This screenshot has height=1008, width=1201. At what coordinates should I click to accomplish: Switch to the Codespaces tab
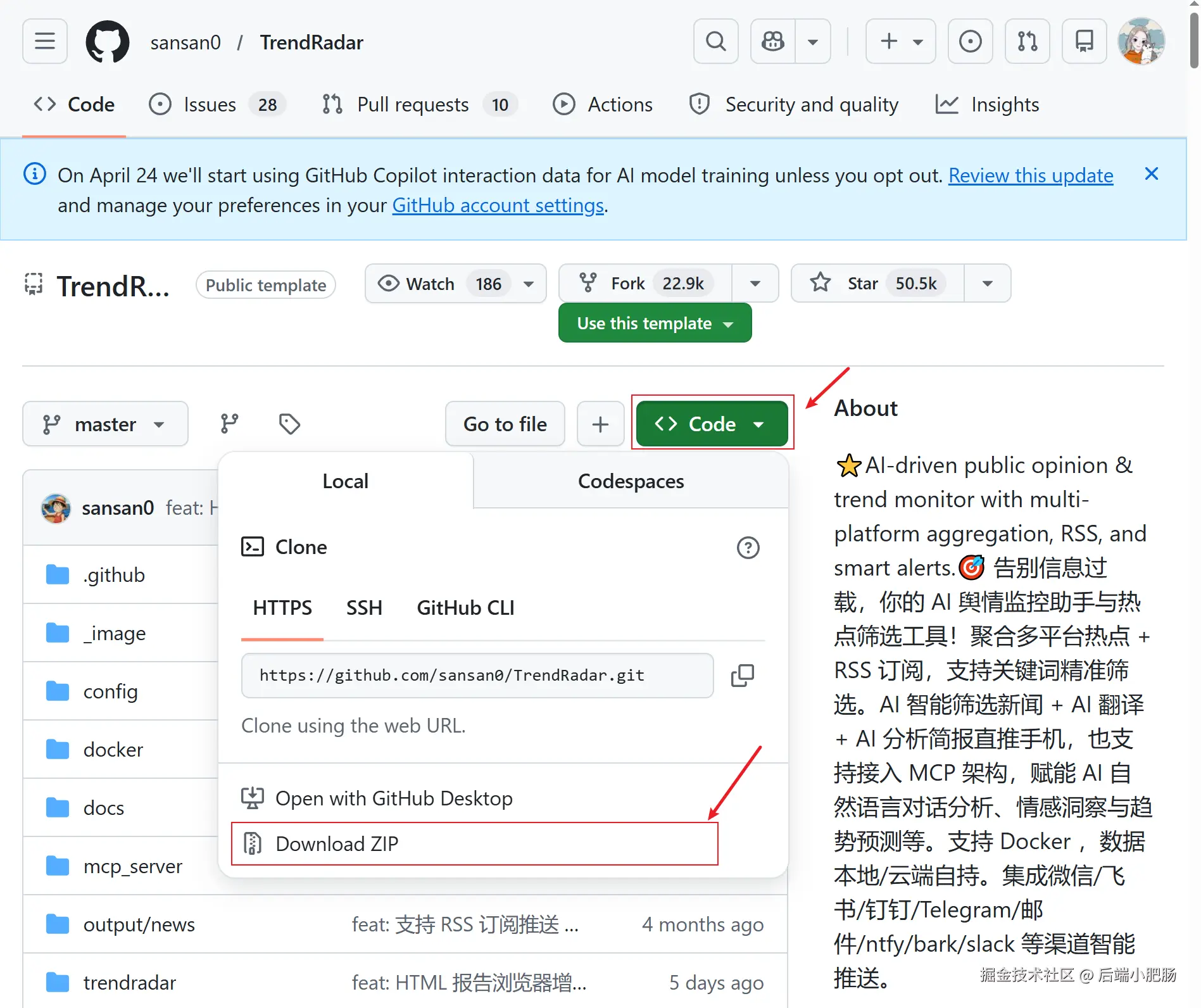(x=631, y=481)
